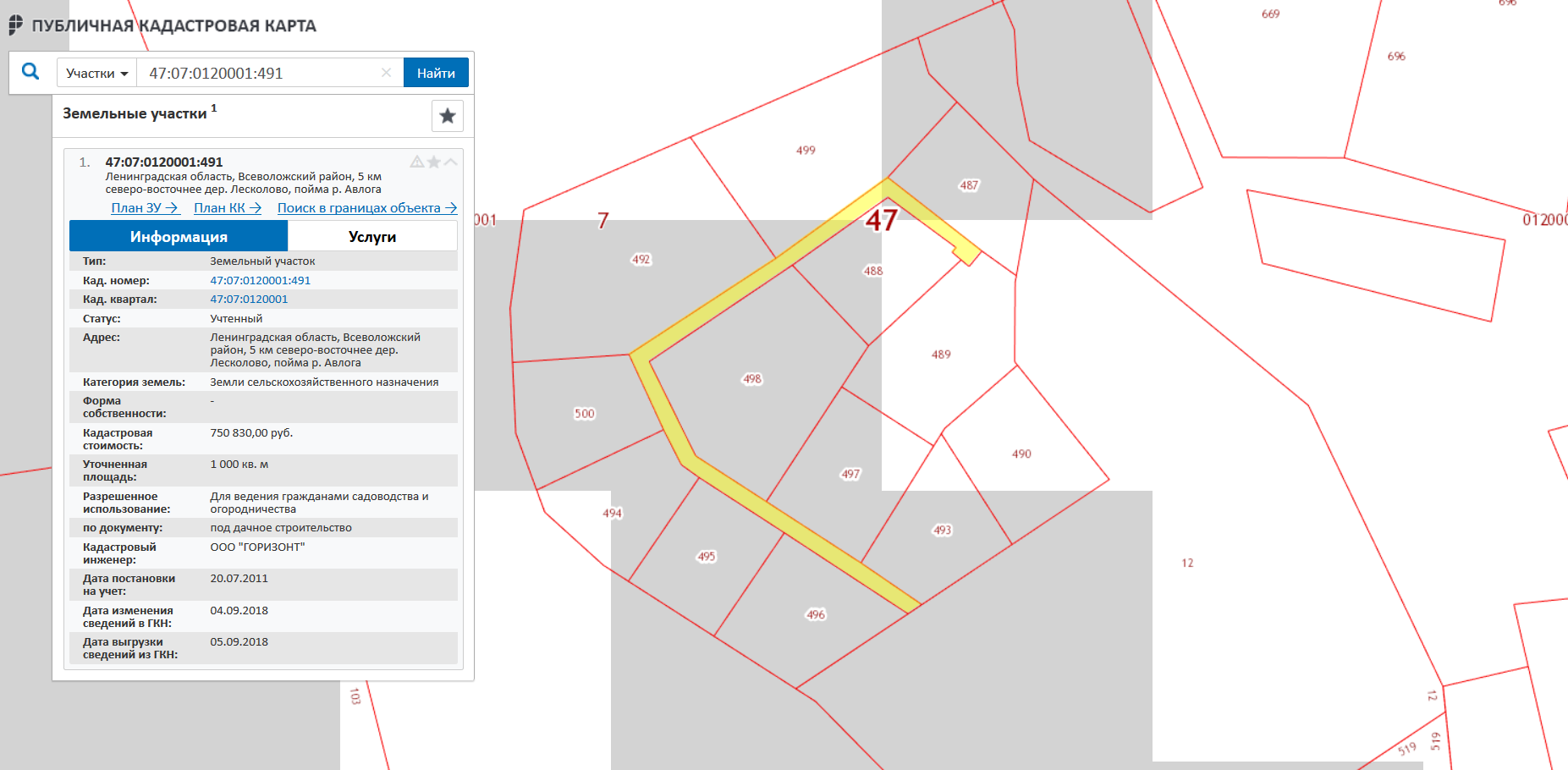This screenshot has width=1568, height=770.
Task: Click into the cadastral number search field
Action: click(x=258, y=74)
